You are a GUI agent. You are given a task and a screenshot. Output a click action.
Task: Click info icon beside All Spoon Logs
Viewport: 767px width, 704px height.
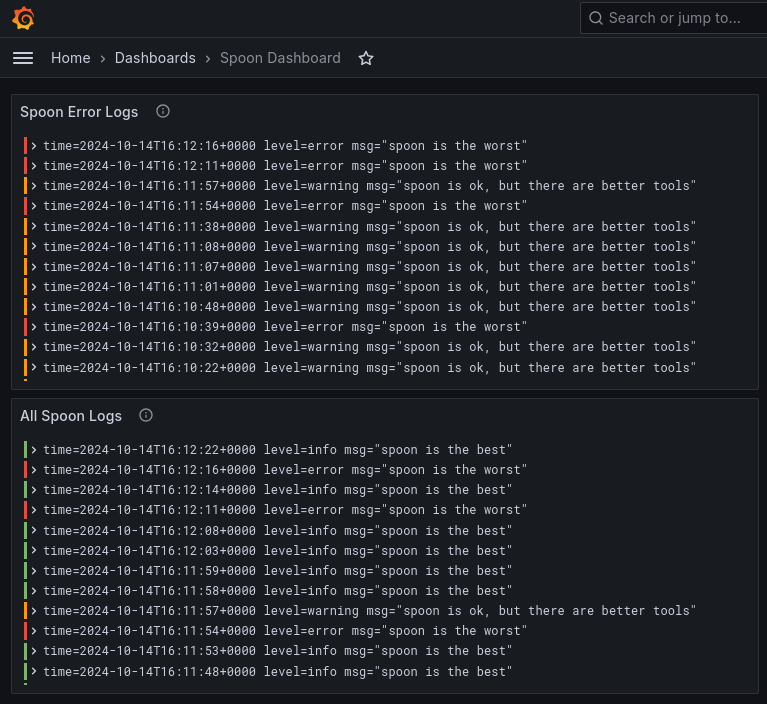pos(146,415)
